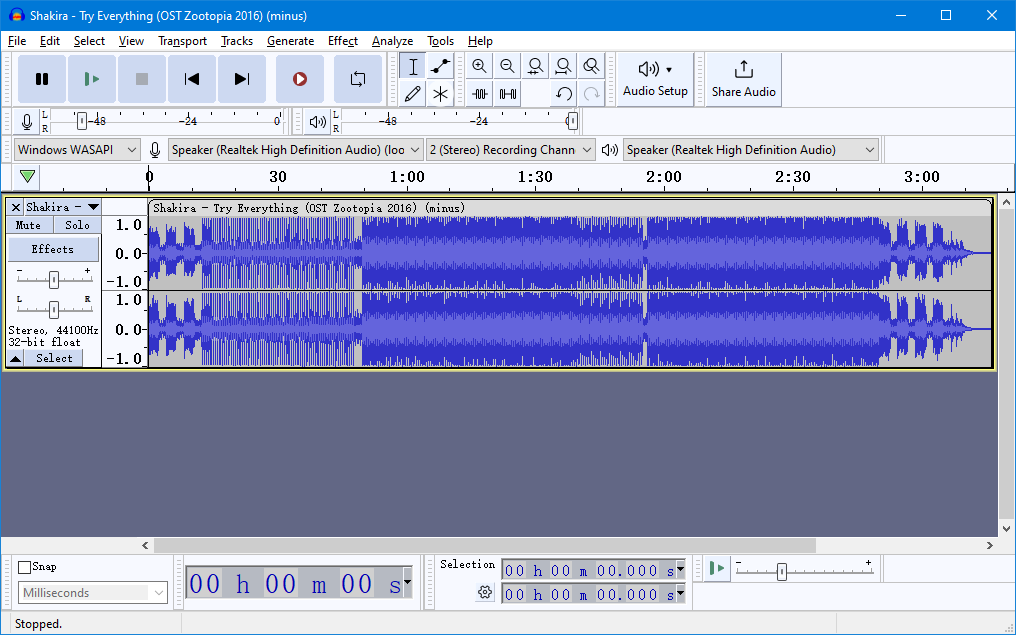Image resolution: width=1016 pixels, height=635 pixels.
Task: Click the Play-at-speed button
Action: pos(717,568)
